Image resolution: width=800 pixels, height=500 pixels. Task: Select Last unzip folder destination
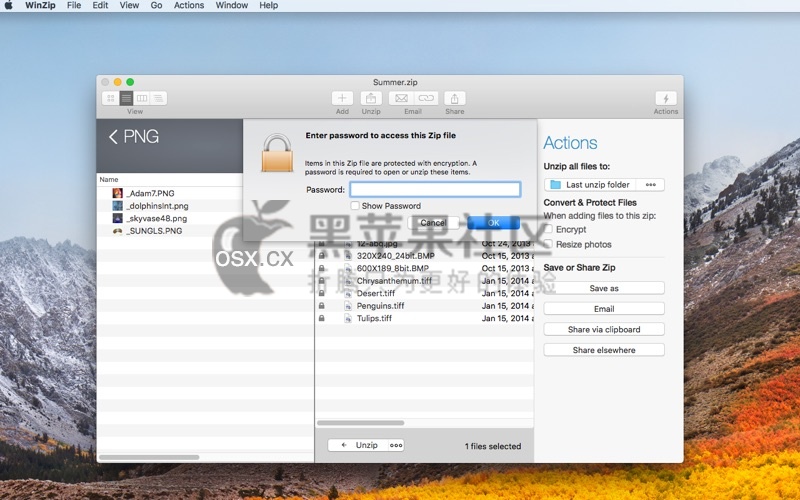pos(591,185)
